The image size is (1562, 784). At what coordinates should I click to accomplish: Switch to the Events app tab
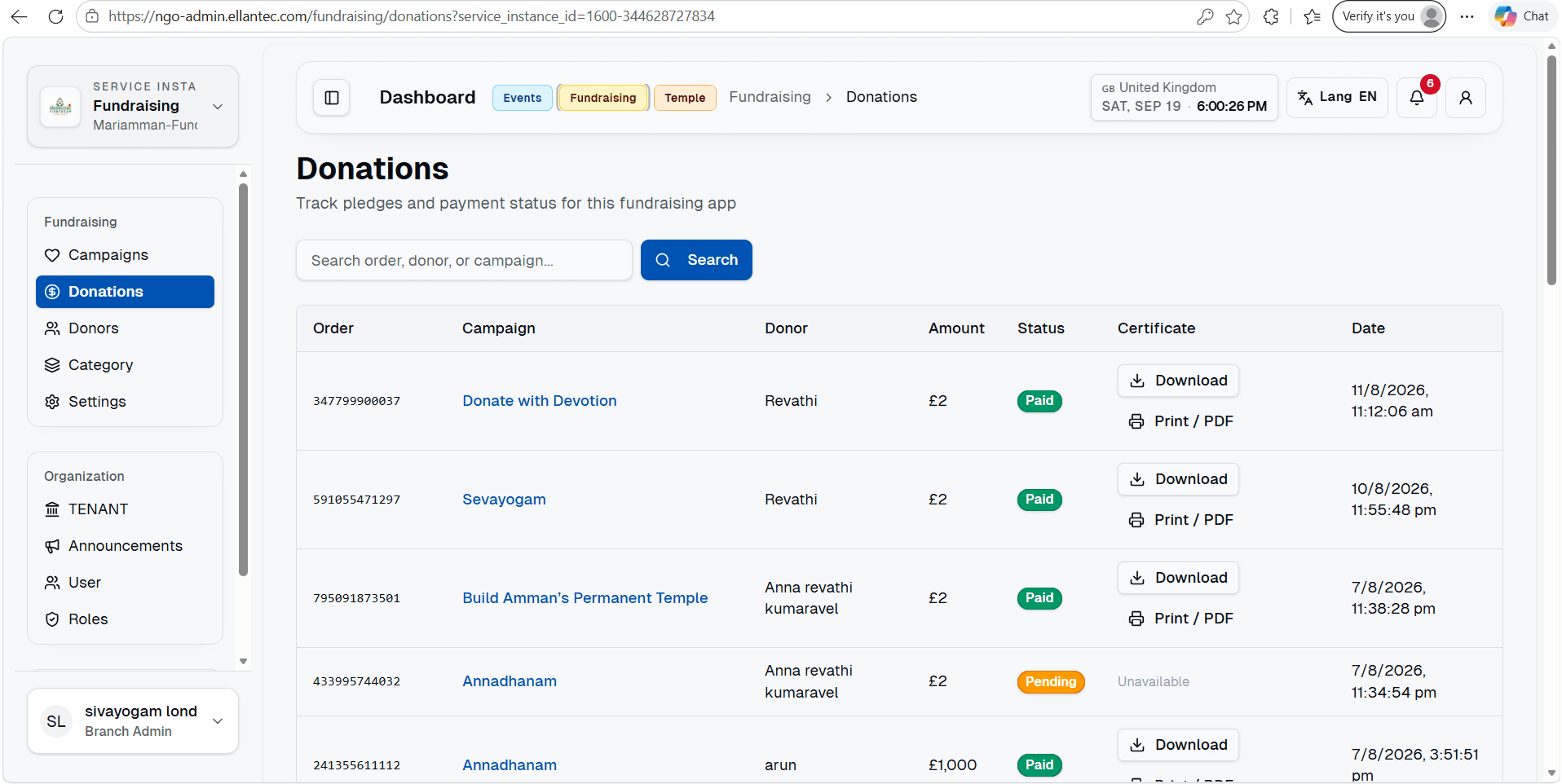522,98
